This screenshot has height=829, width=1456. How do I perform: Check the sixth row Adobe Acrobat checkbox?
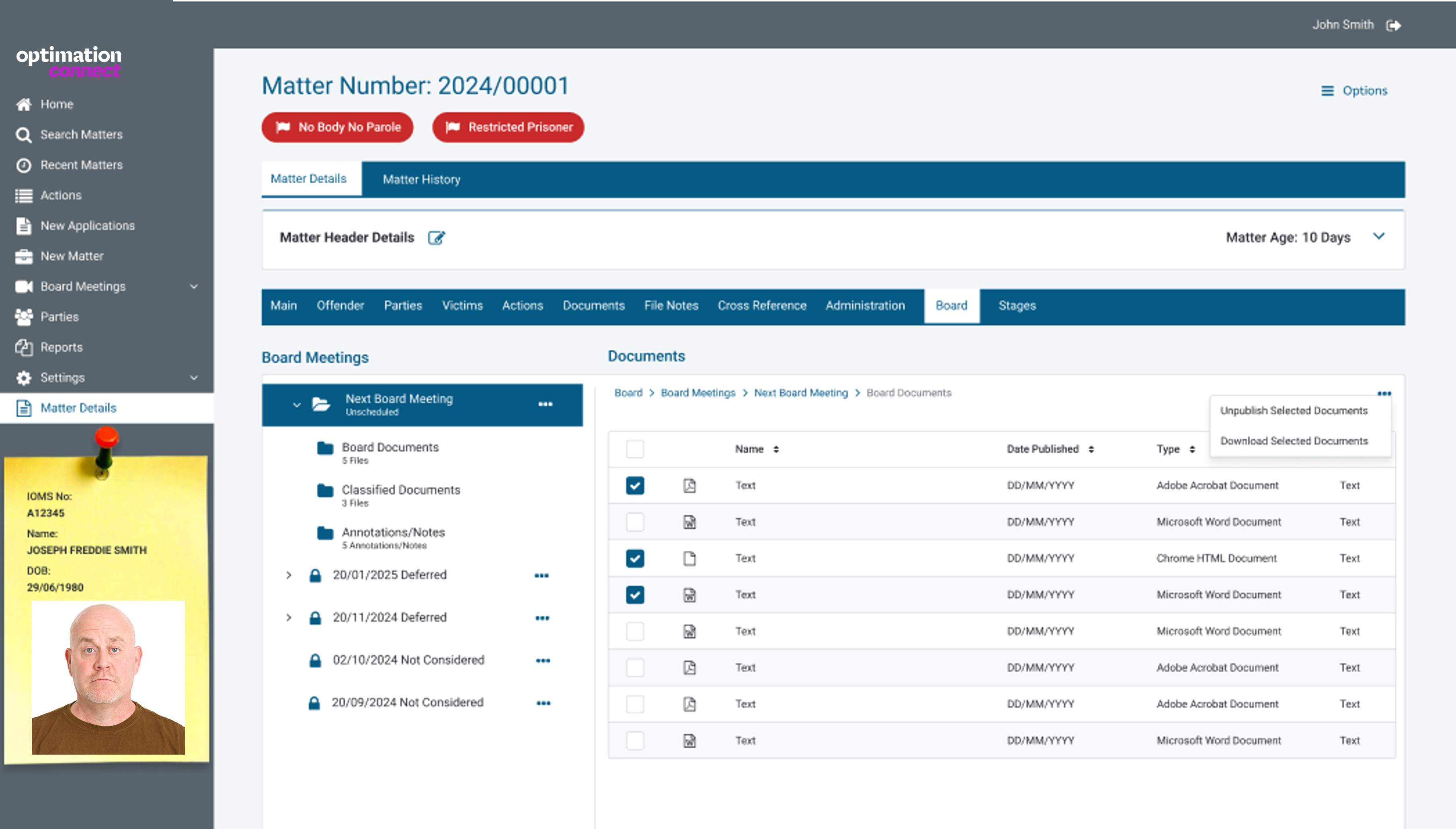click(635, 668)
